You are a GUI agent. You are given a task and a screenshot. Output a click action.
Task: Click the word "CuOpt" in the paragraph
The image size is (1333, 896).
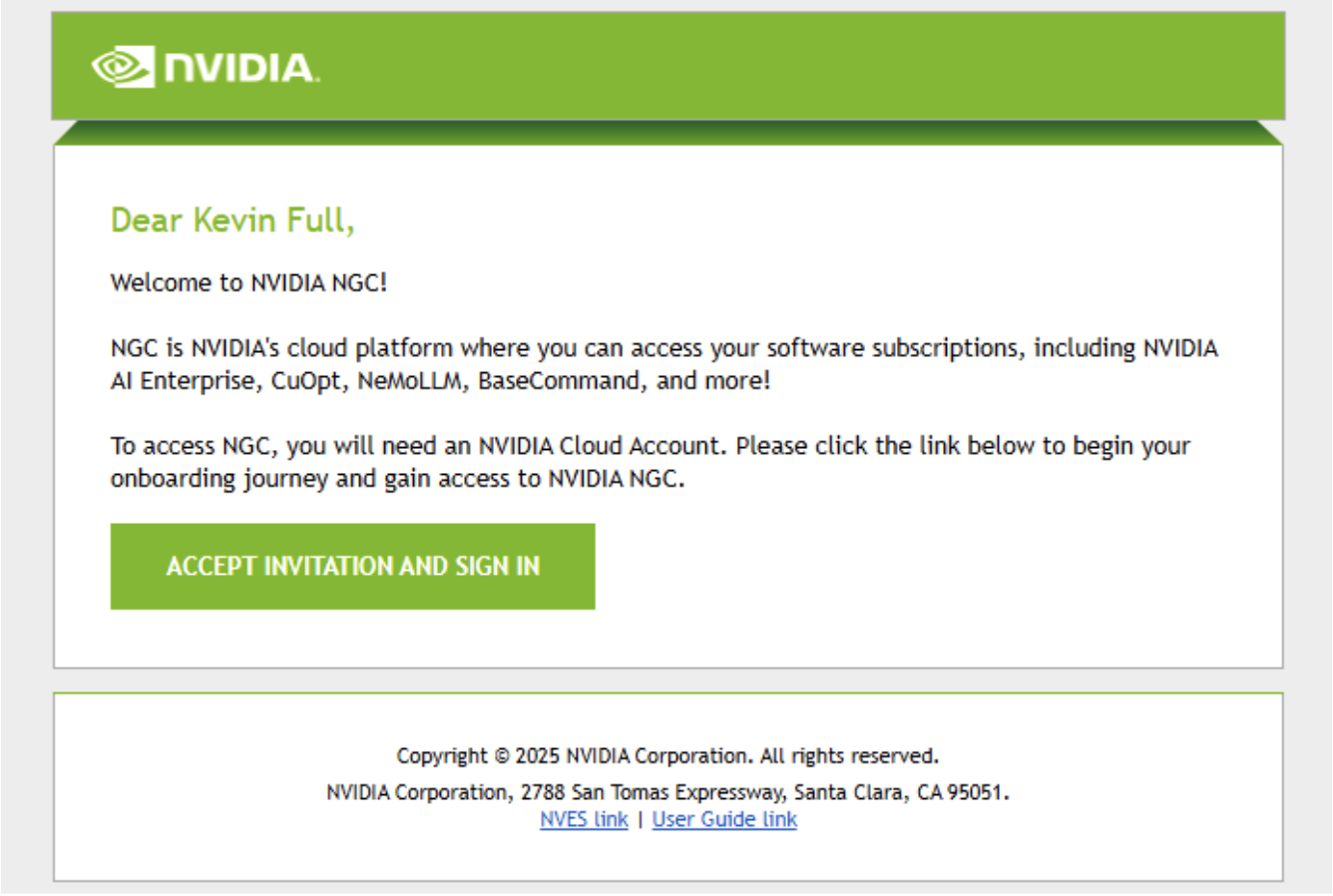coord(305,381)
